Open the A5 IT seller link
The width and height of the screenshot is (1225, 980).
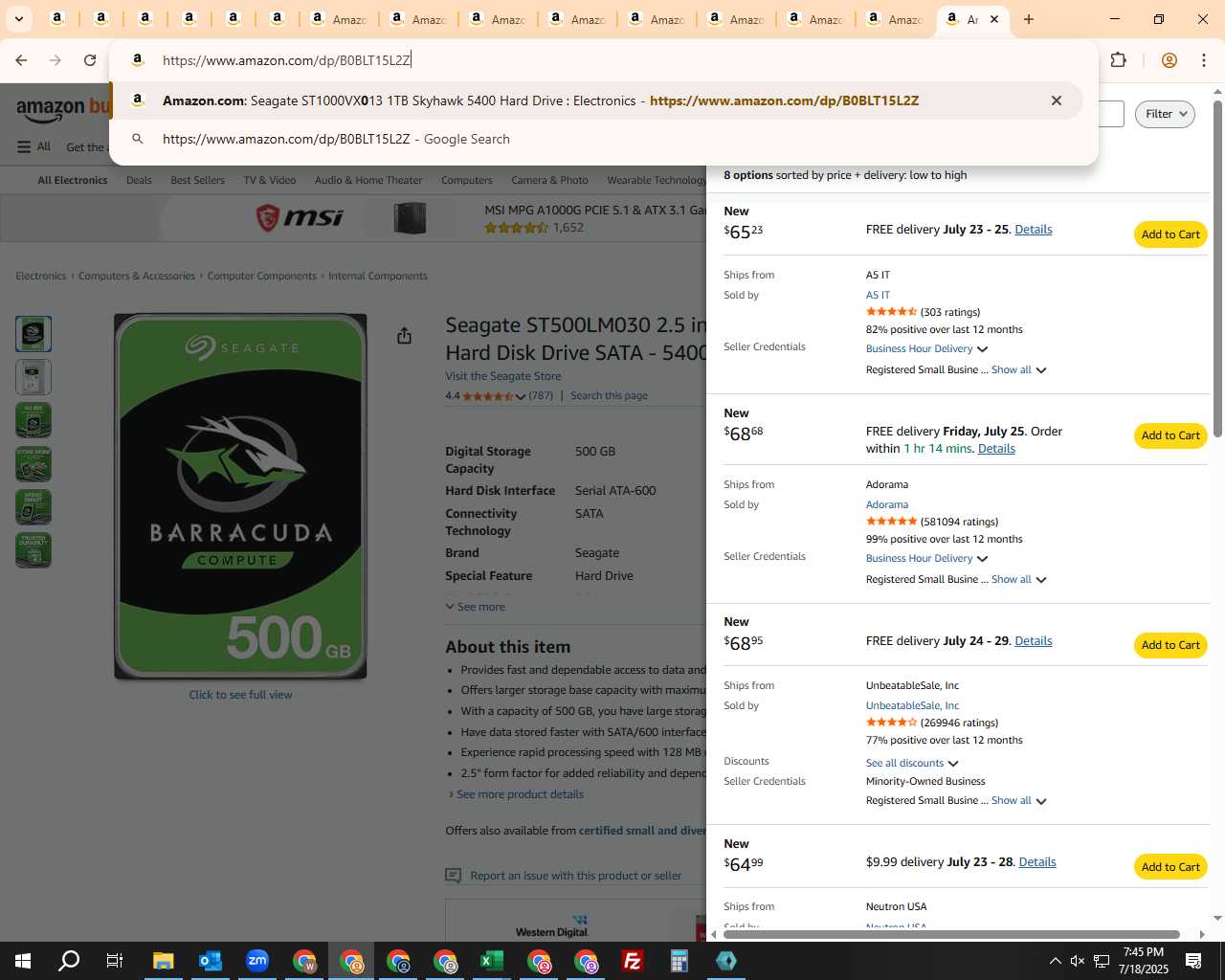point(878,295)
